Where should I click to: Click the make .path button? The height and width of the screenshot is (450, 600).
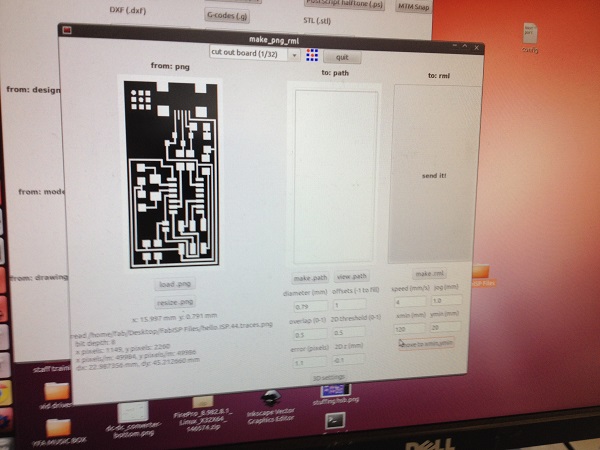[310, 278]
